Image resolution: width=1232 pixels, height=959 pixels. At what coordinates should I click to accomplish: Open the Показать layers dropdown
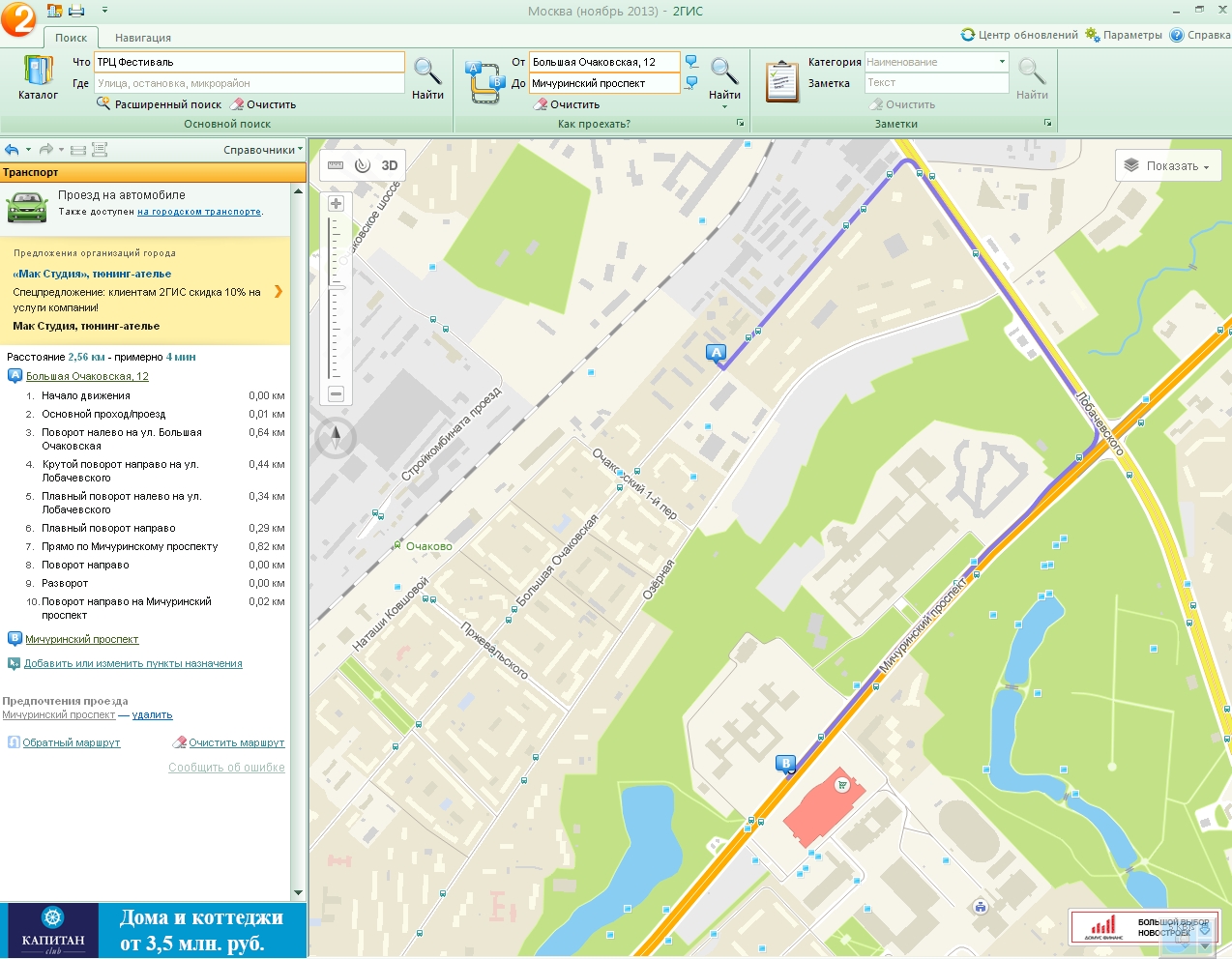pyautogui.click(x=1168, y=166)
